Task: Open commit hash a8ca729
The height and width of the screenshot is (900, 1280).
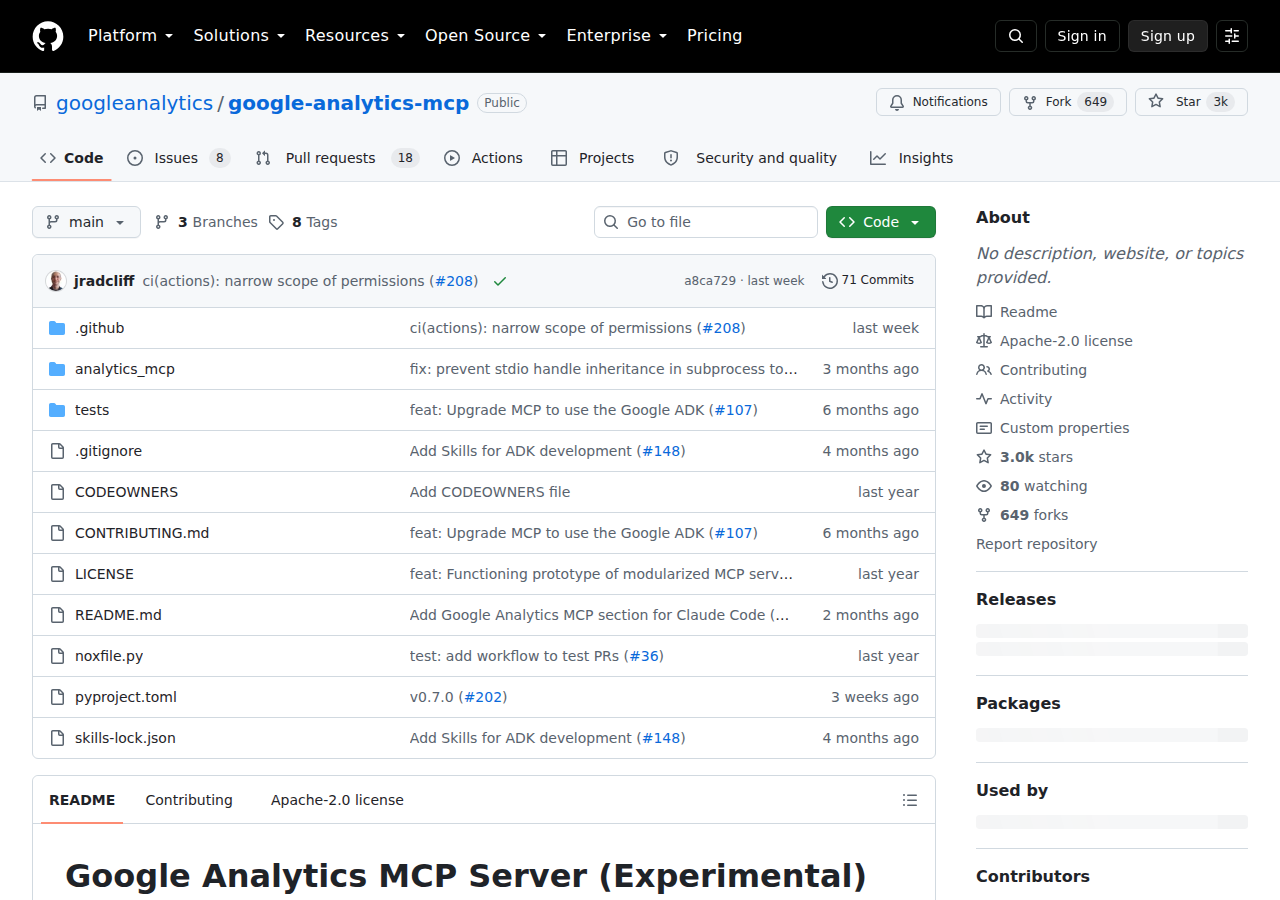Action: coord(710,281)
